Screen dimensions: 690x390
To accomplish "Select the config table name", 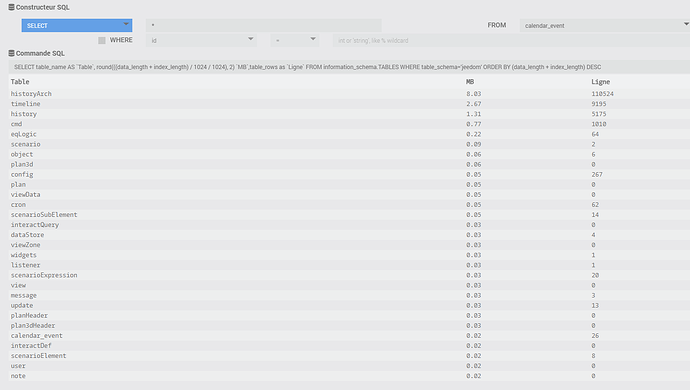I will pos(22,175).
